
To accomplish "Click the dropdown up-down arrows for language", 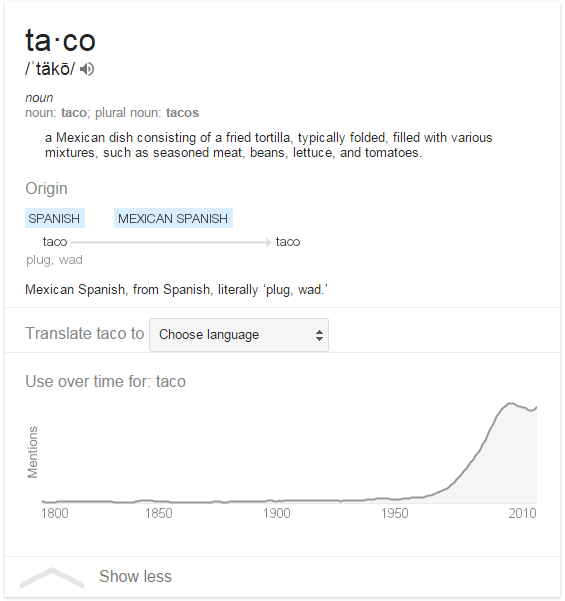I will (319, 335).
